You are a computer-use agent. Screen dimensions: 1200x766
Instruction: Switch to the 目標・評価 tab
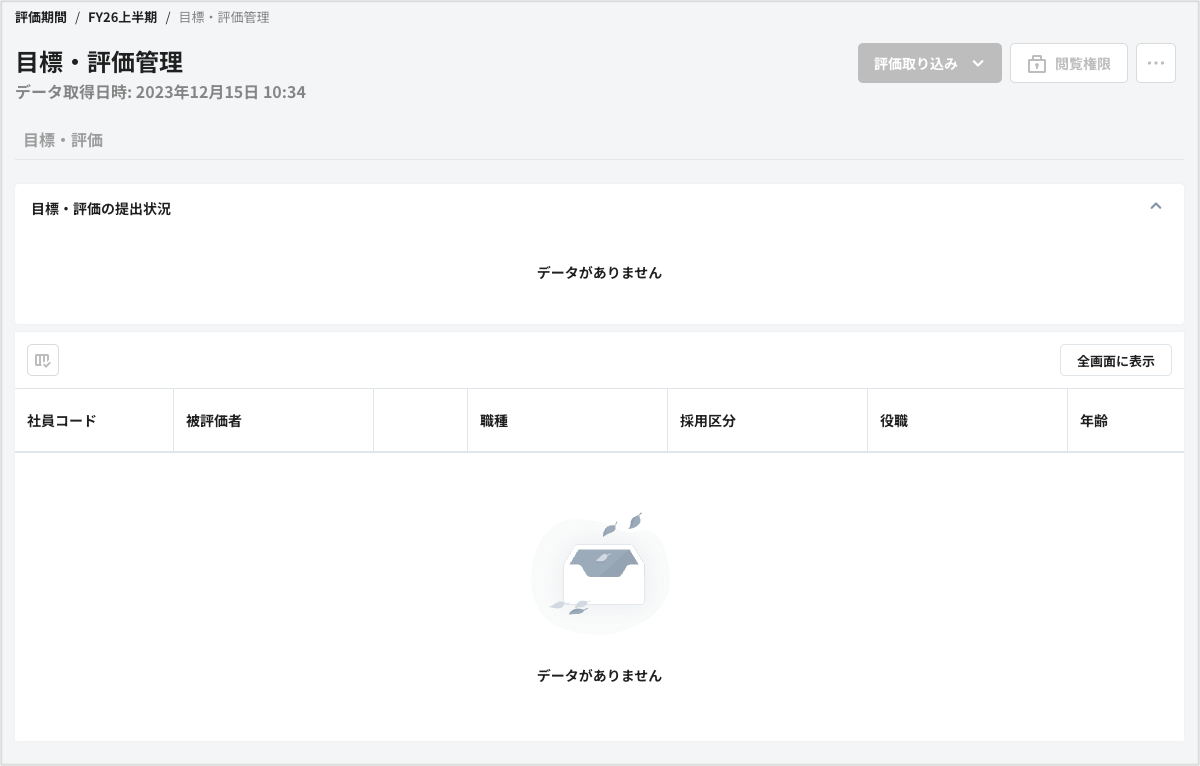[62, 140]
